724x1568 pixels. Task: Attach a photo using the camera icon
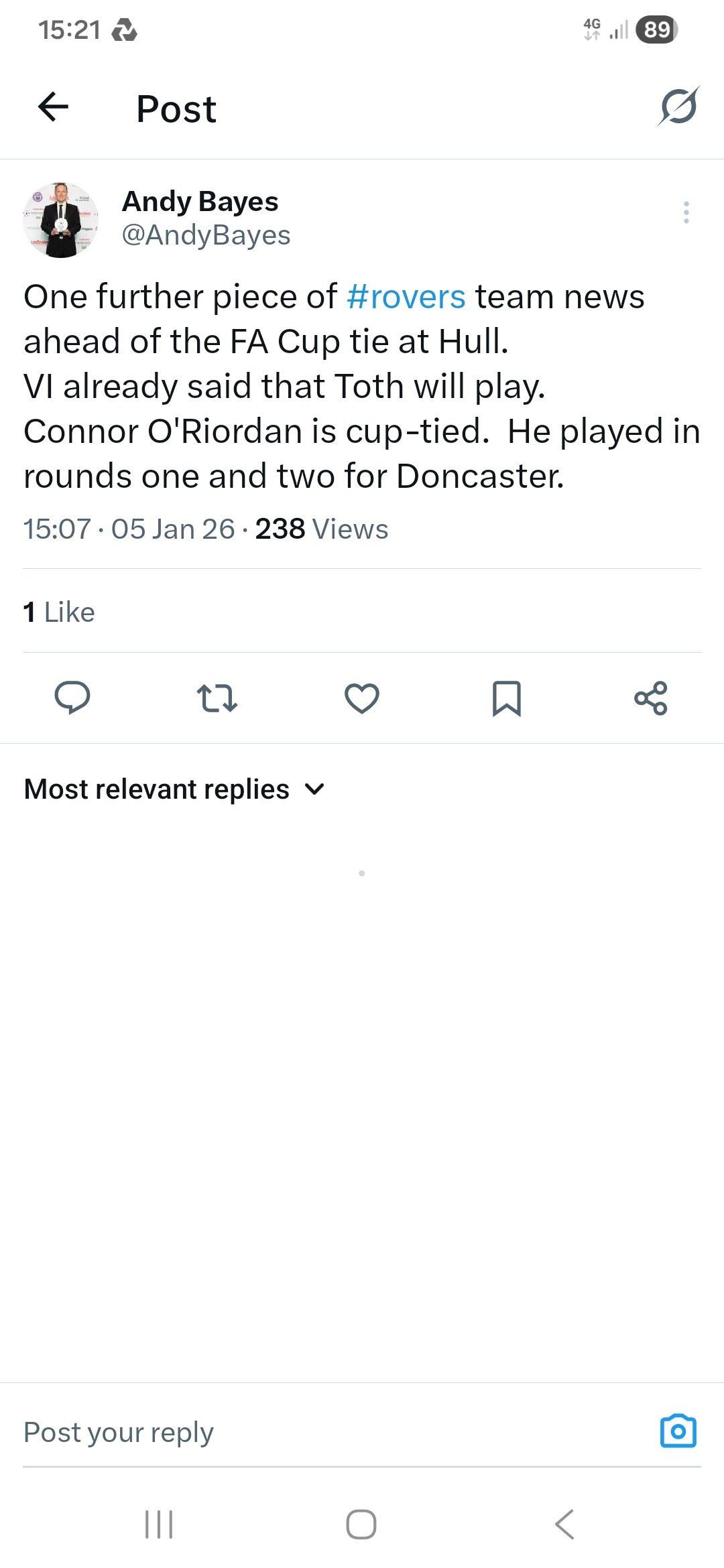click(678, 1431)
